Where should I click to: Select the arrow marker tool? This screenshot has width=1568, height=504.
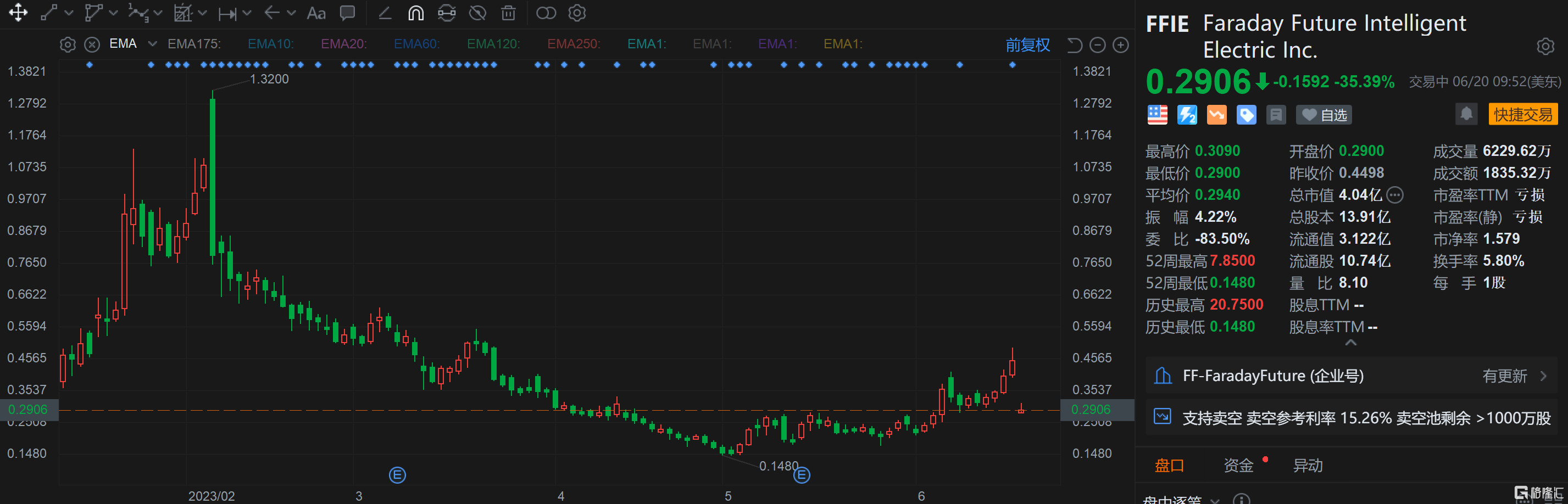(x=272, y=13)
